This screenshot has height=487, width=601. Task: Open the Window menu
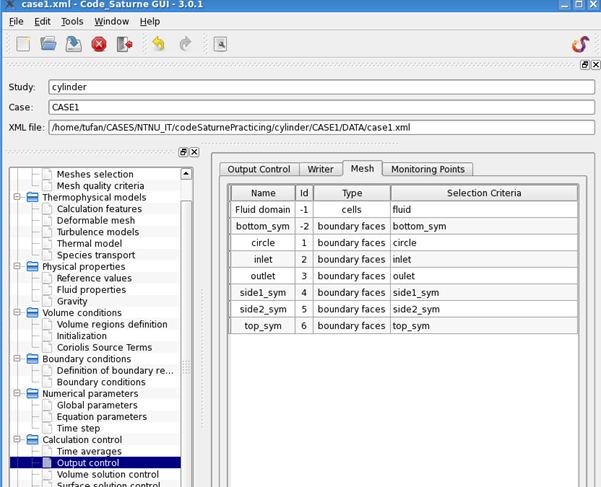(112, 21)
